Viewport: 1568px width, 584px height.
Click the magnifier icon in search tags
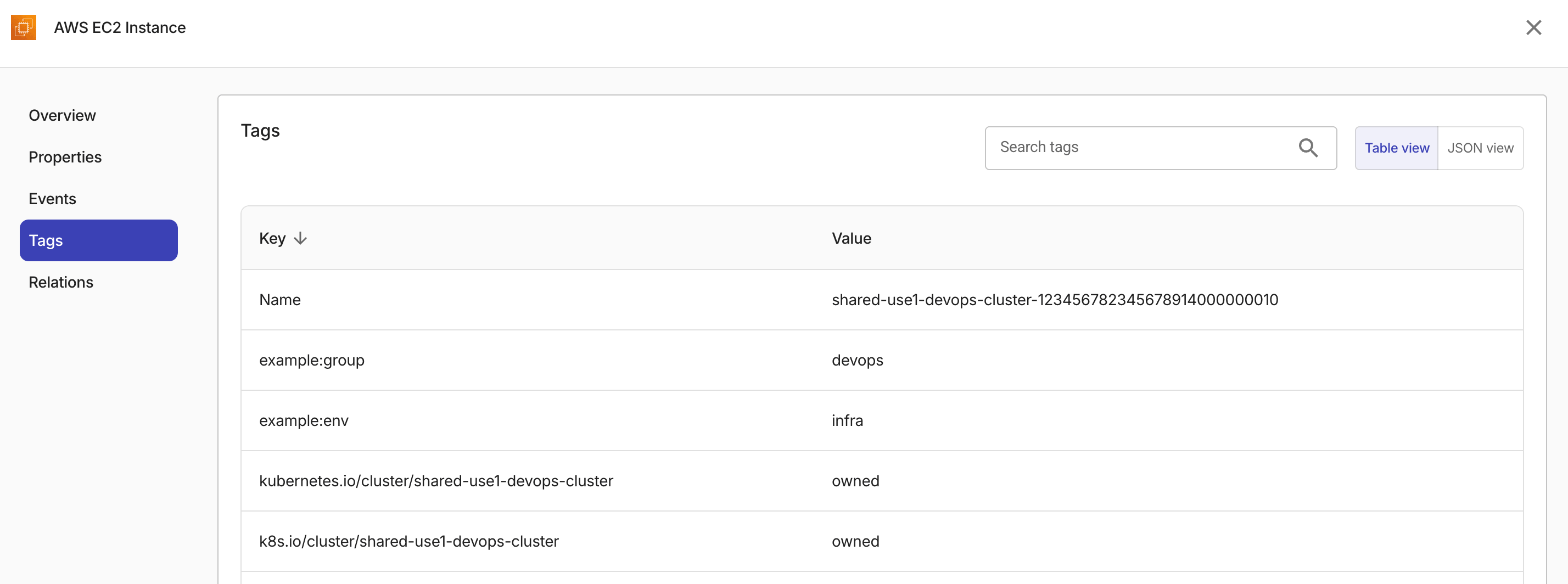[1308, 148]
